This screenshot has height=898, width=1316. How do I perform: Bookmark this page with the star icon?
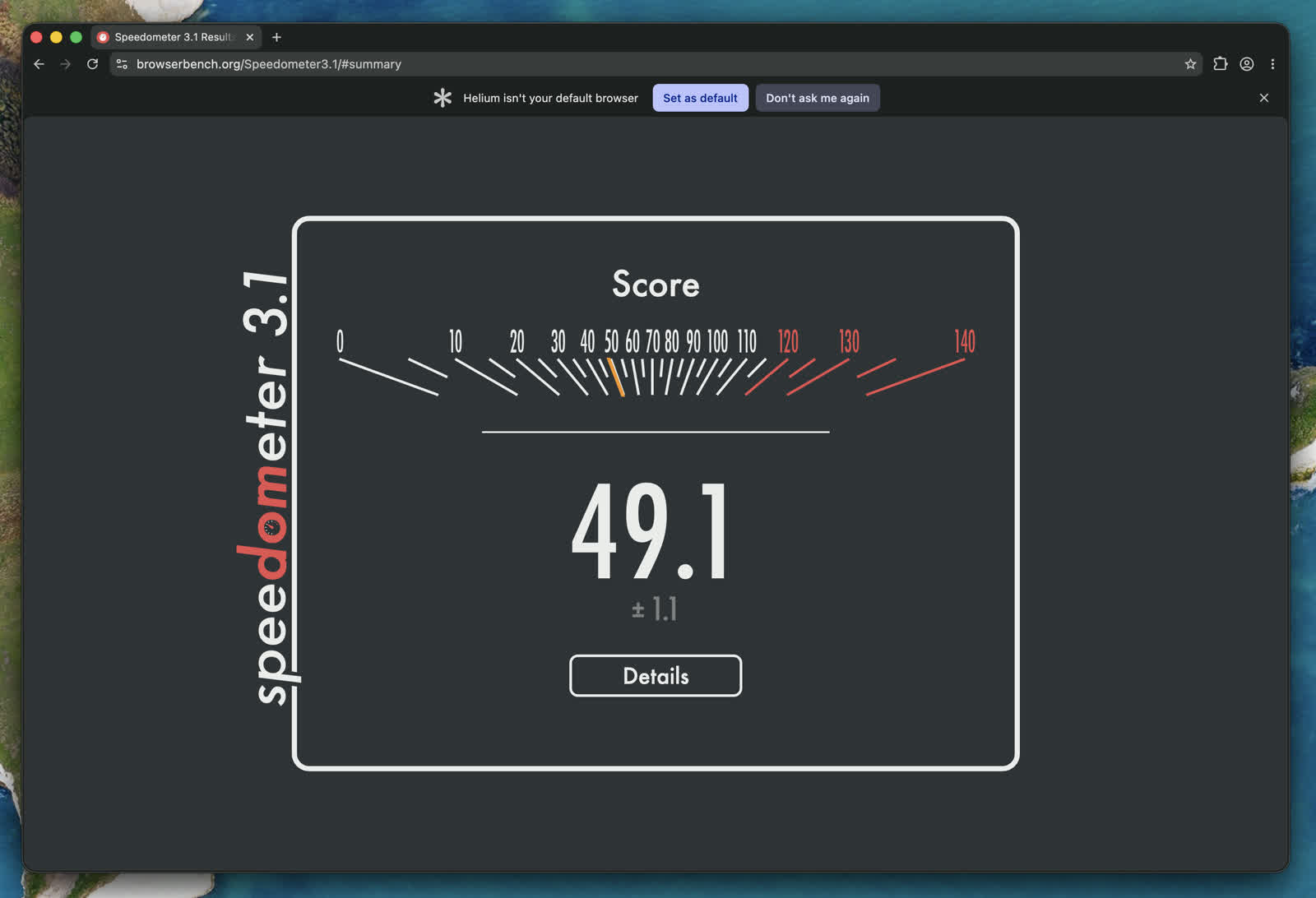[x=1190, y=64]
